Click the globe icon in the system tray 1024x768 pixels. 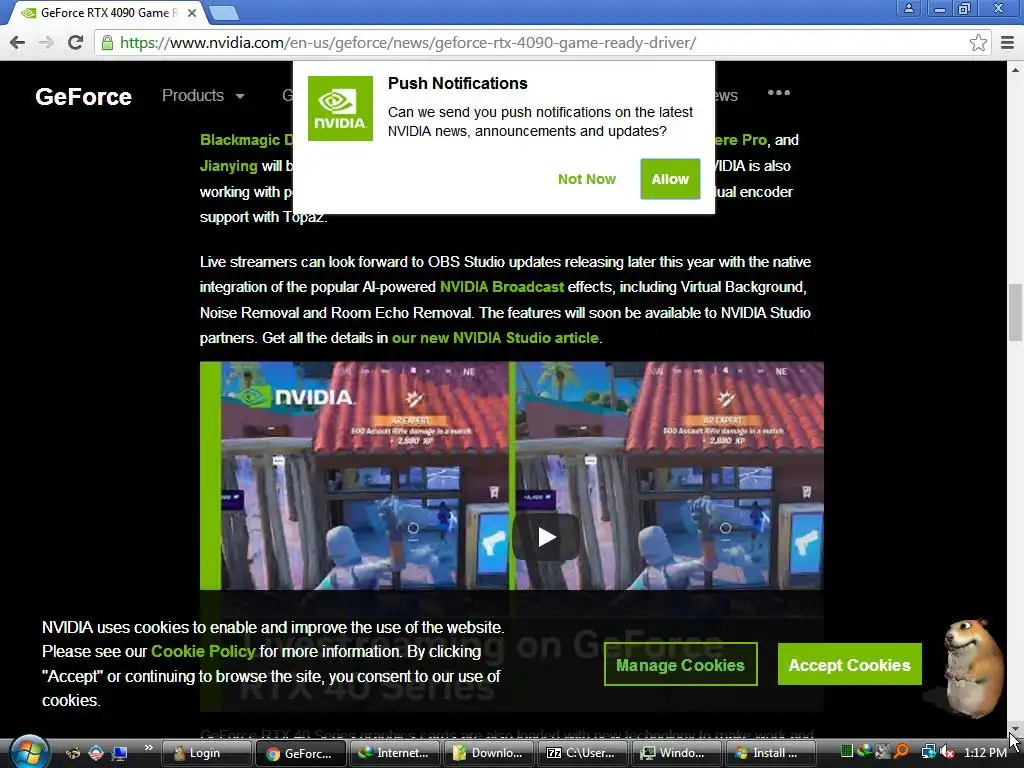865,752
